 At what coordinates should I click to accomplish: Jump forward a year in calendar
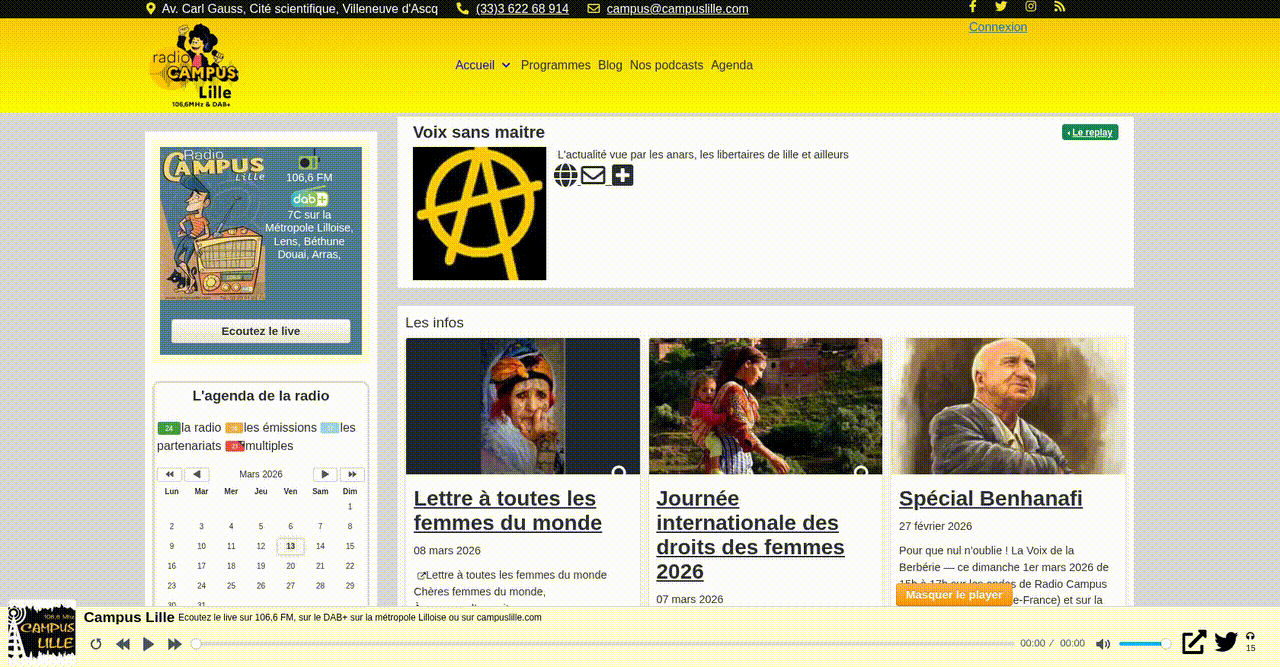pyautogui.click(x=352, y=474)
